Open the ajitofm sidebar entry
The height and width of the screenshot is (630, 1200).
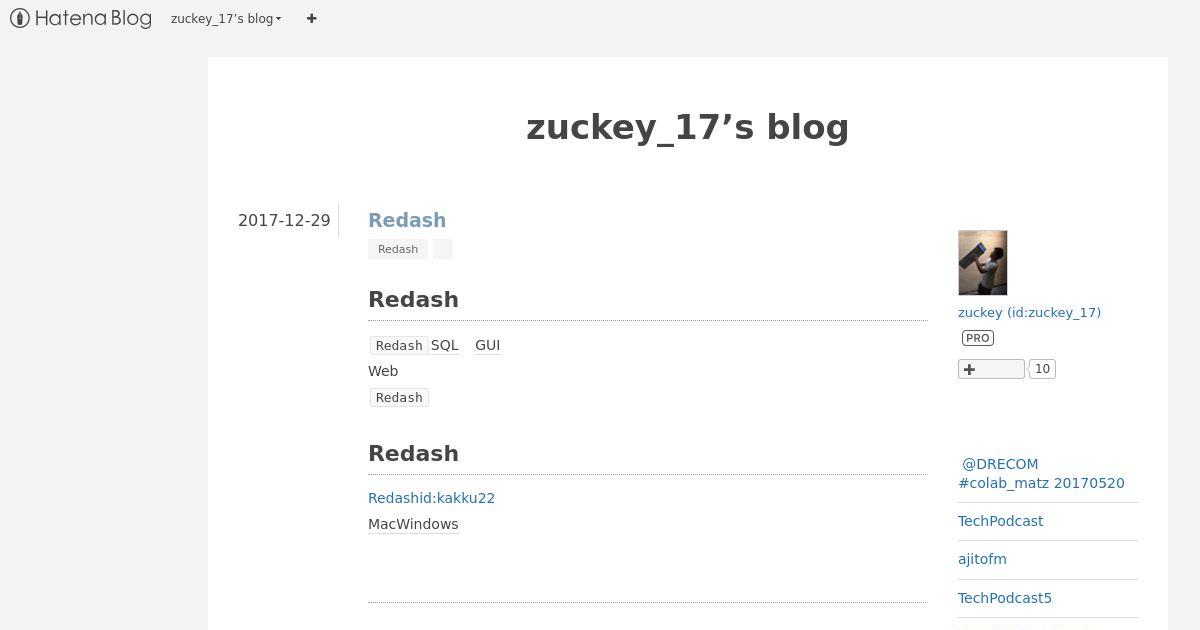point(982,559)
